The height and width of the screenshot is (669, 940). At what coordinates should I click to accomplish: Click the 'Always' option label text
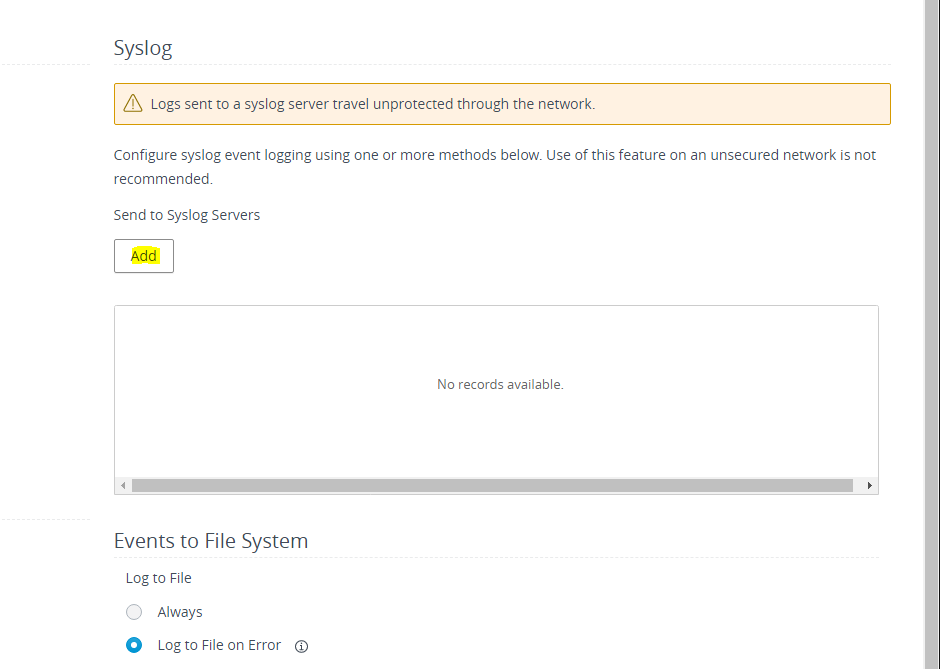coord(180,612)
